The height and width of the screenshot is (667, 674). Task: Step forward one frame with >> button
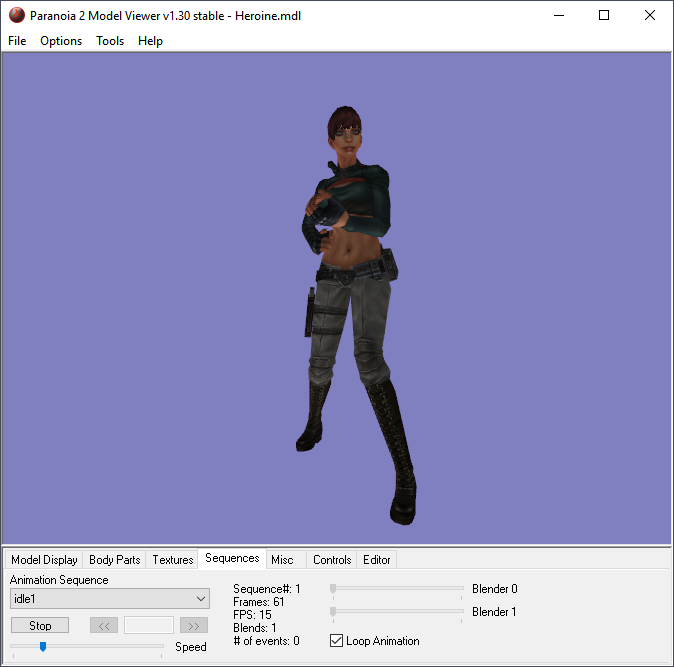pyautogui.click(x=194, y=626)
